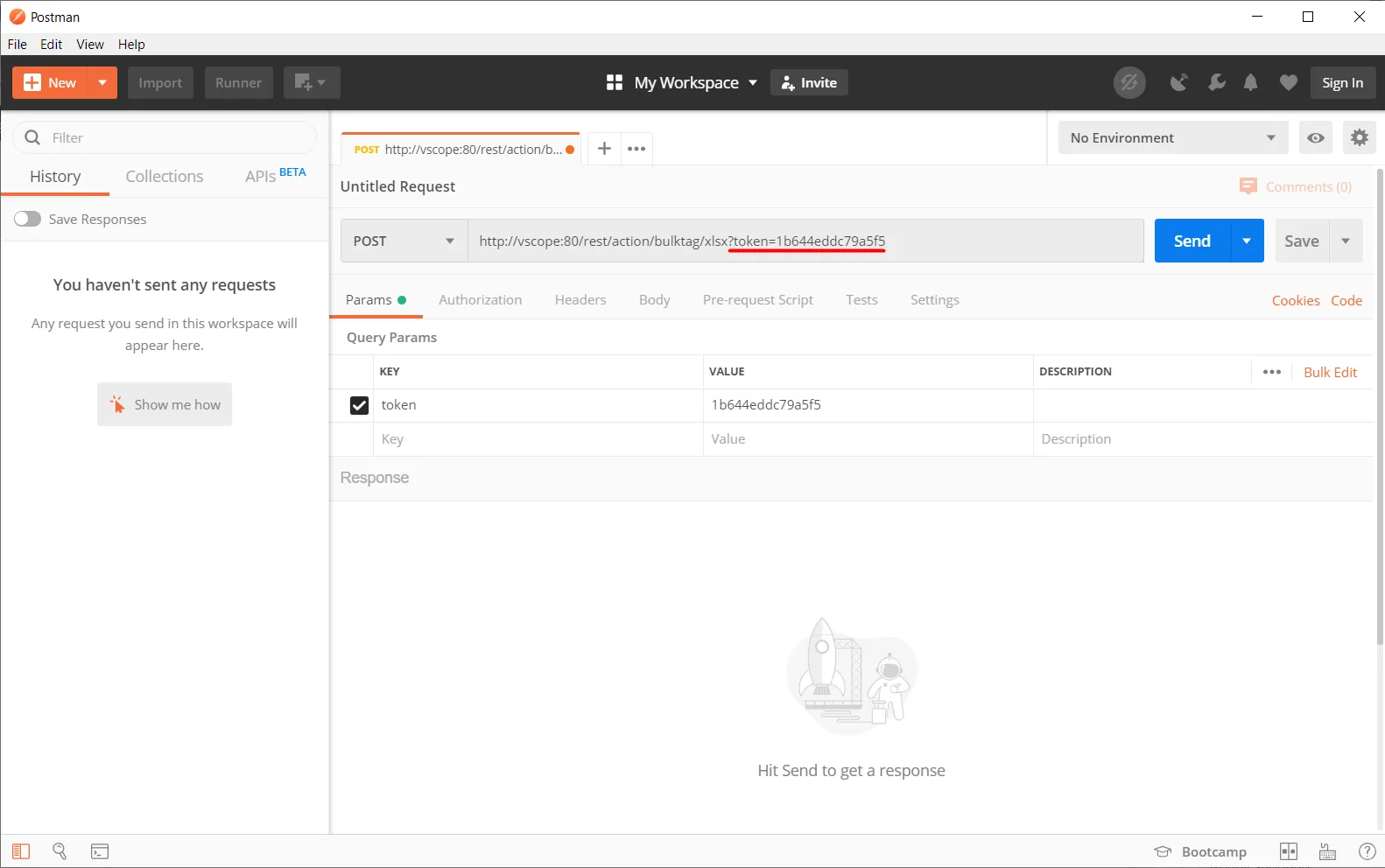
Task: Open the Code link
Action: (1346, 300)
